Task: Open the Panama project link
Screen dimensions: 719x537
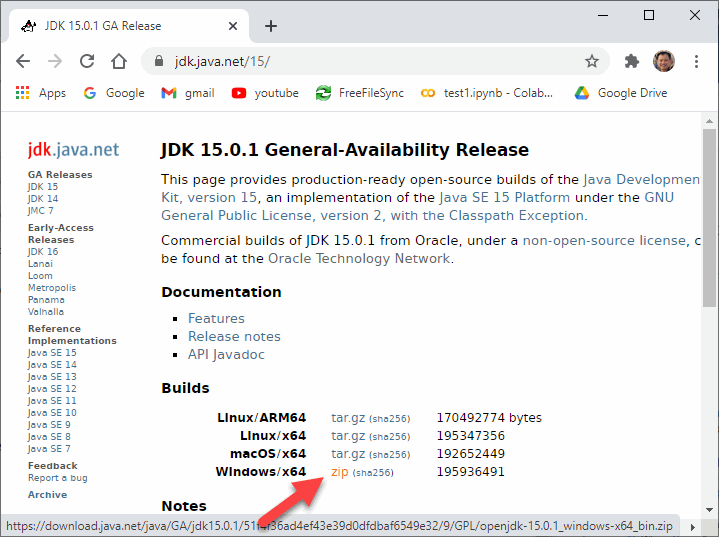Action: 46,299
